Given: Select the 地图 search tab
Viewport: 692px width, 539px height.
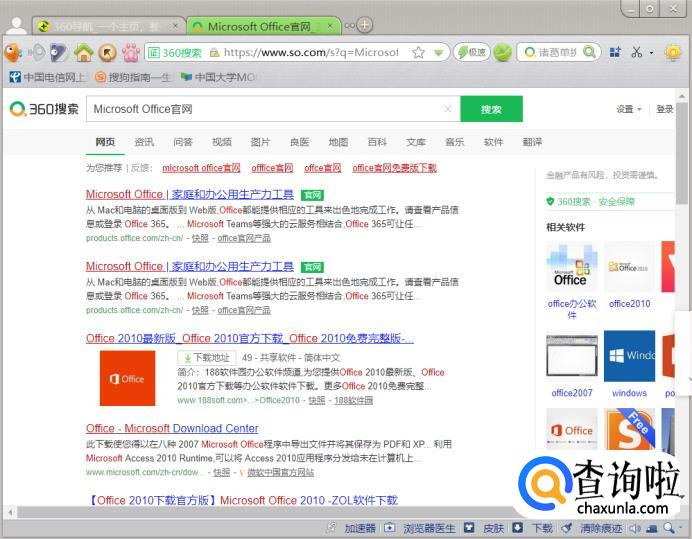Looking at the screenshot, I should [338, 142].
